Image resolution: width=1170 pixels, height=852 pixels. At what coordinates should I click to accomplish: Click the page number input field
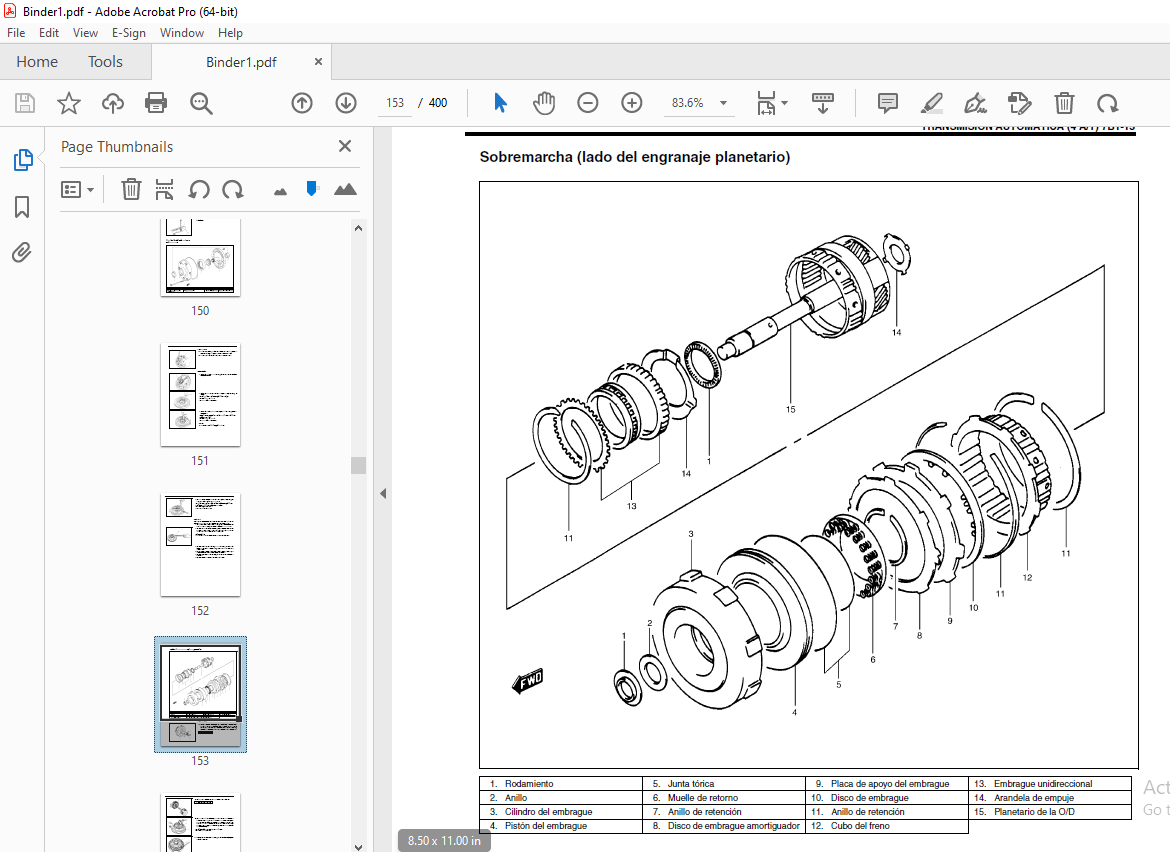pyautogui.click(x=395, y=103)
